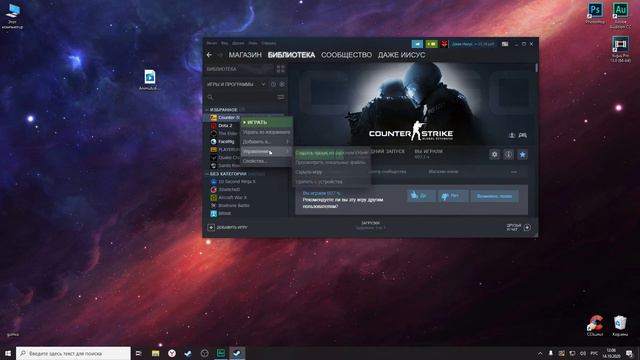Open the Friends and Chat plus icon
640x360 pixels.
click(x=527, y=227)
